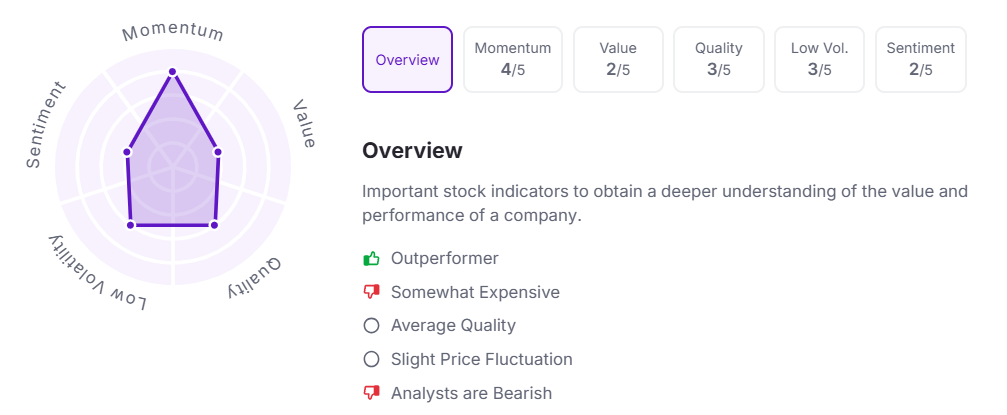Click the Outperformer indicator text

(444, 259)
